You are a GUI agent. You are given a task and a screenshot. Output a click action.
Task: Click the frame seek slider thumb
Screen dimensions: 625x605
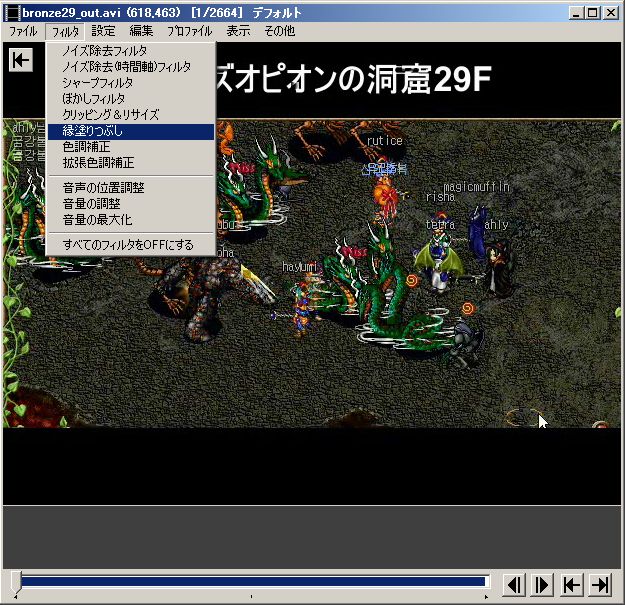[16, 582]
